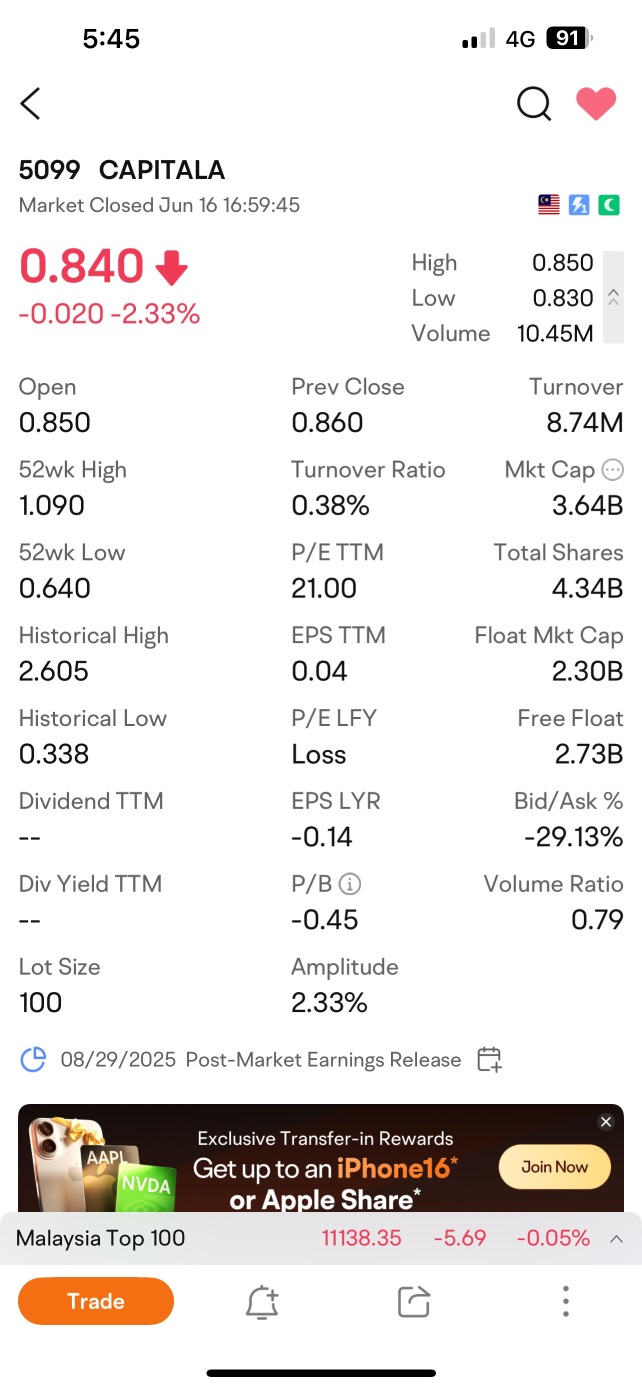Show the P/B info tooltip
The width and height of the screenshot is (642, 1389).
click(x=350, y=884)
